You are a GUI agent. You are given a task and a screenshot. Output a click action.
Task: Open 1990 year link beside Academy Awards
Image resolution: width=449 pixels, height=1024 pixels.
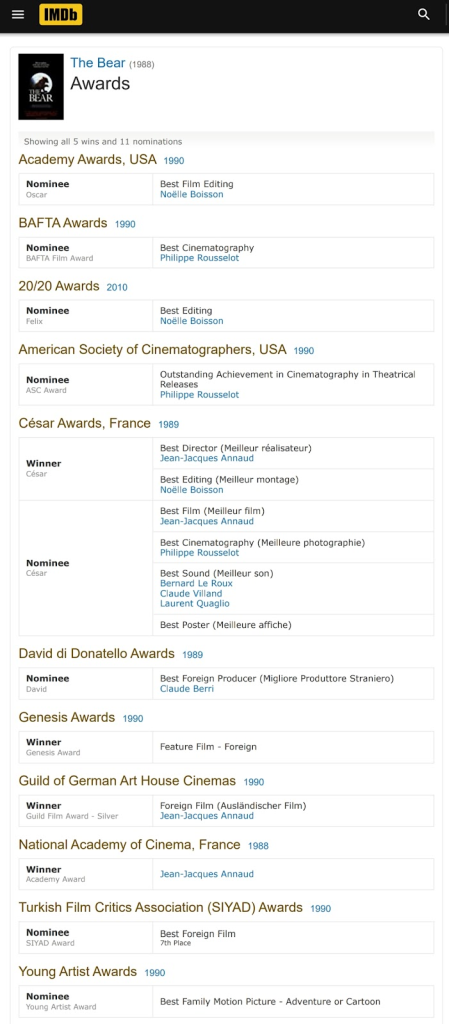(174, 161)
